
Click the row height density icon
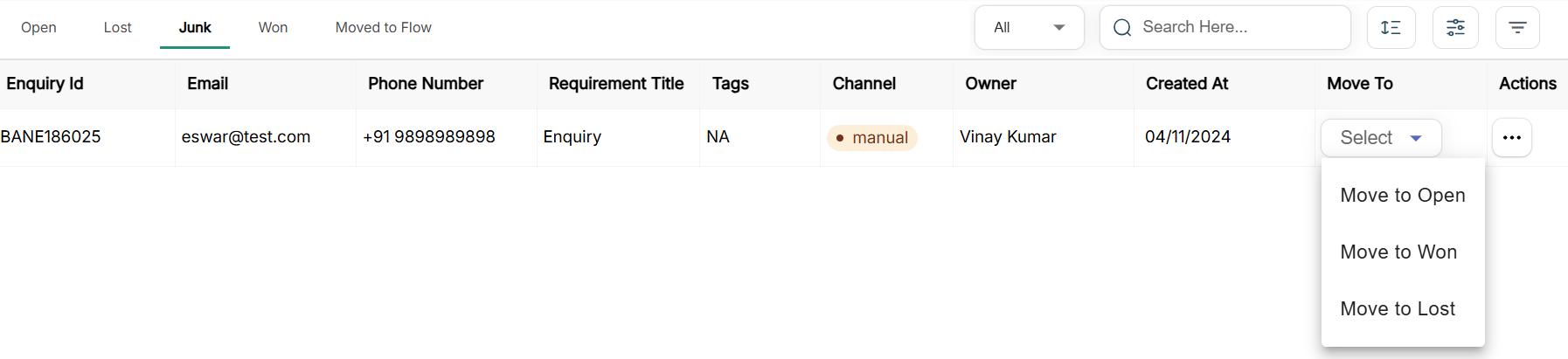(x=1391, y=28)
